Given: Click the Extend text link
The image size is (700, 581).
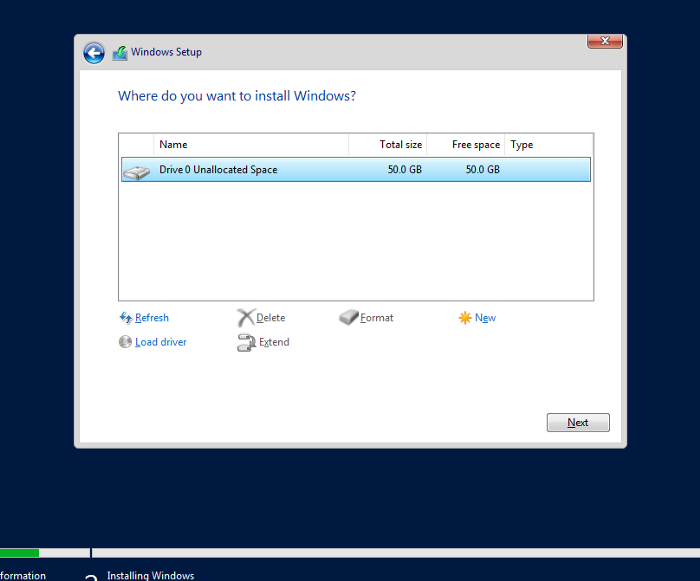Looking at the screenshot, I should point(274,342).
